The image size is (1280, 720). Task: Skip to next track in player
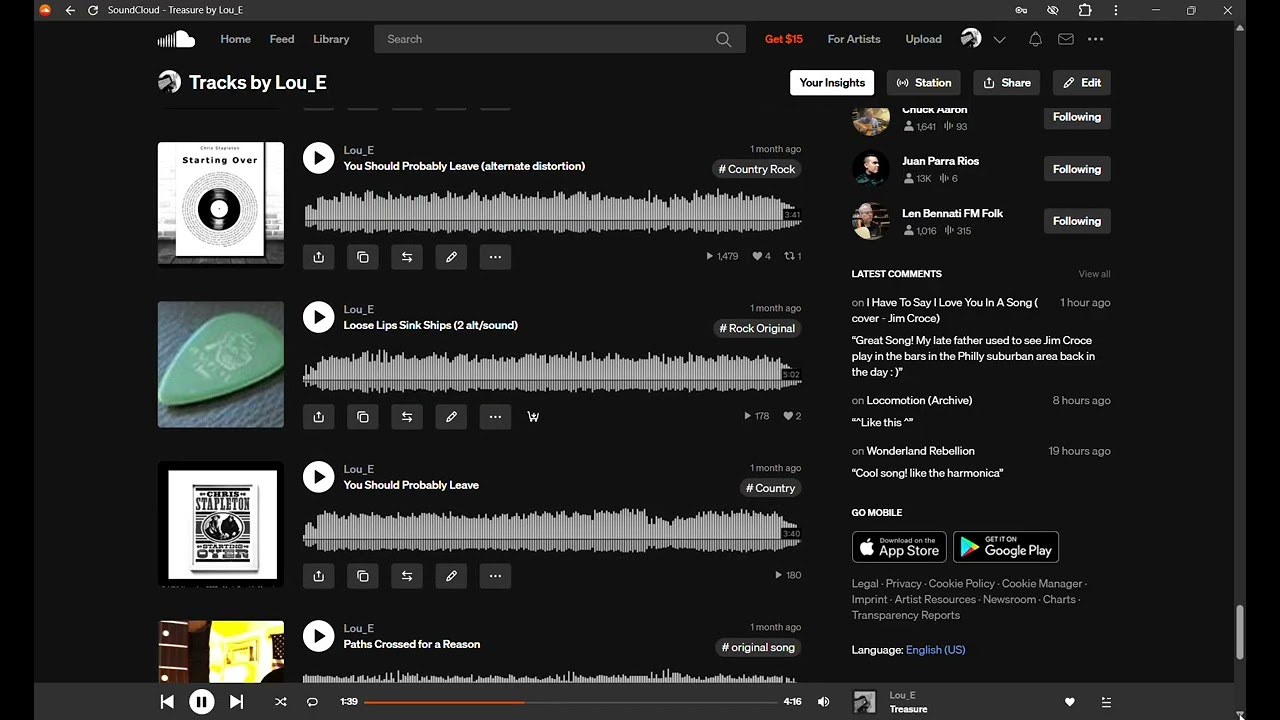pos(236,702)
